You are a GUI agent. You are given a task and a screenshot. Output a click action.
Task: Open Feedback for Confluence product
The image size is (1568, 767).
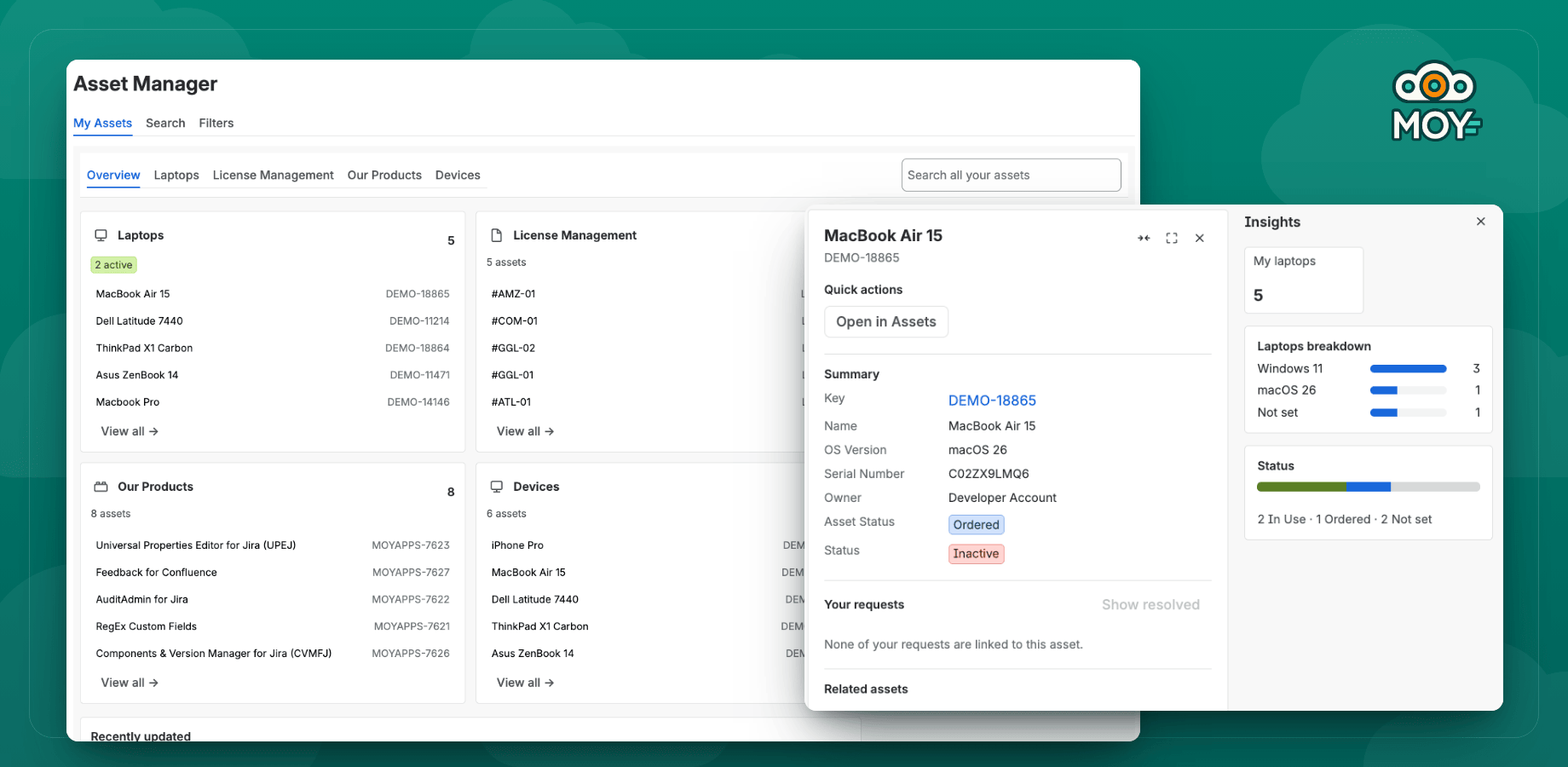pyautogui.click(x=273, y=573)
